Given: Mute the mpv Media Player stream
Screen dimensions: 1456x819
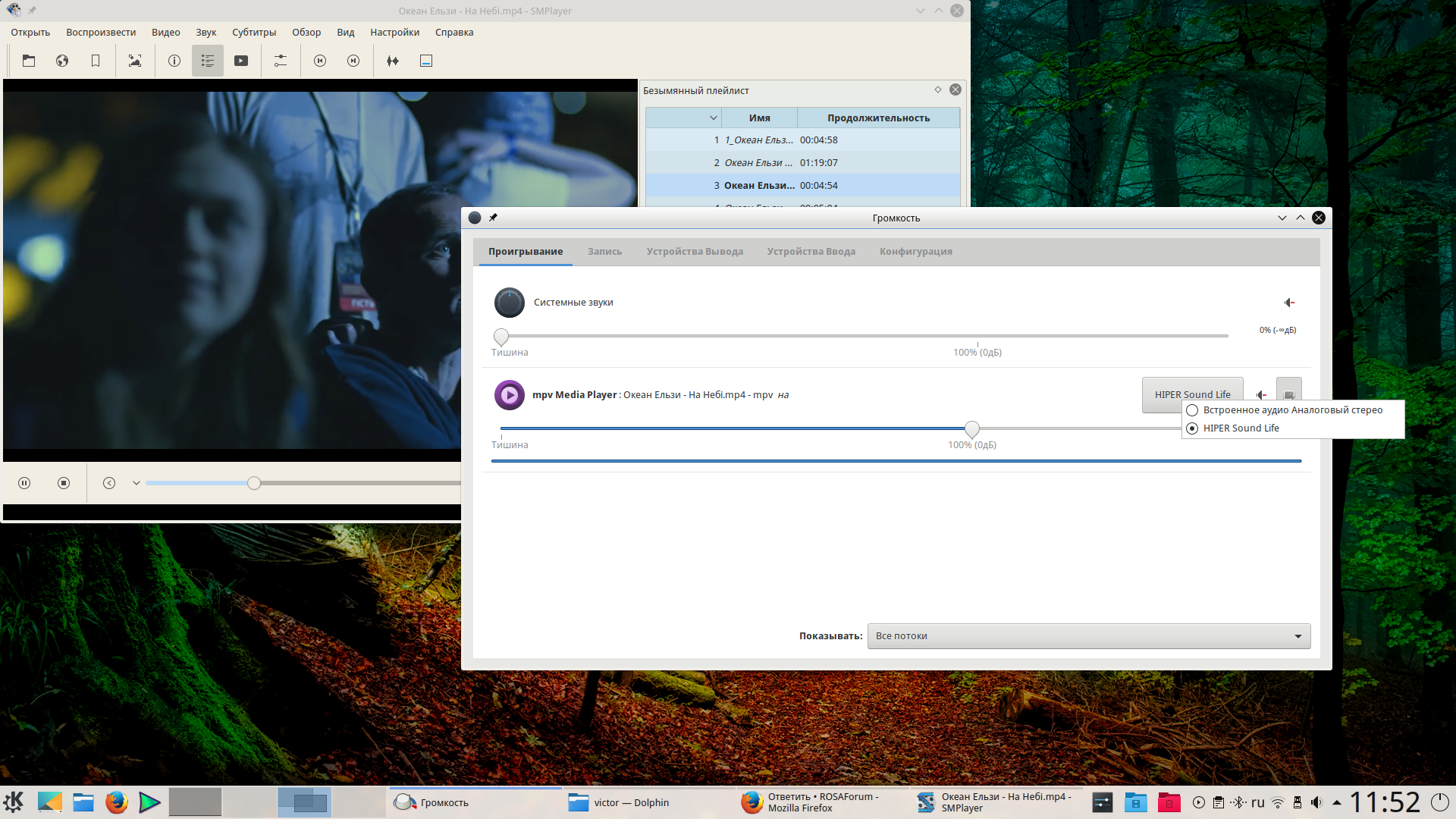Looking at the screenshot, I should coord(1261,394).
